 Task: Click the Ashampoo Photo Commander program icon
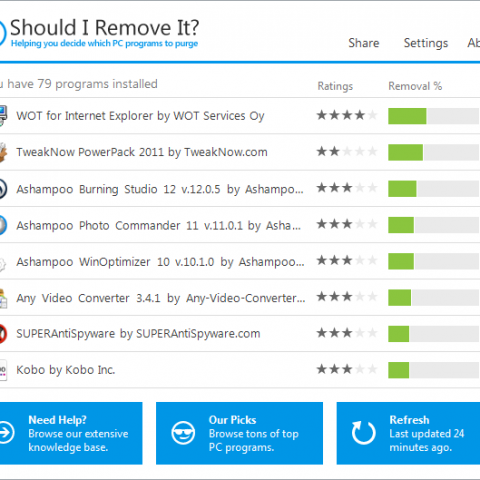(3, 225)
